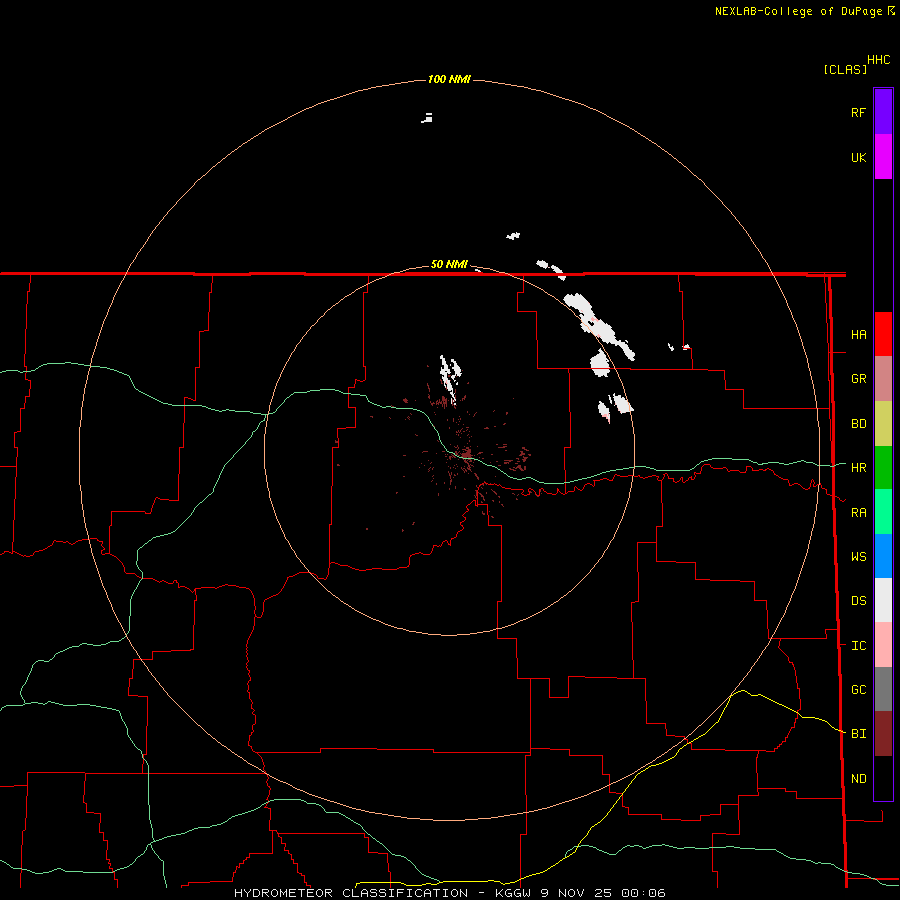Select the WS blue legend swatch
The height and width of the screenshot is (900, 900).
click(883, 556)
